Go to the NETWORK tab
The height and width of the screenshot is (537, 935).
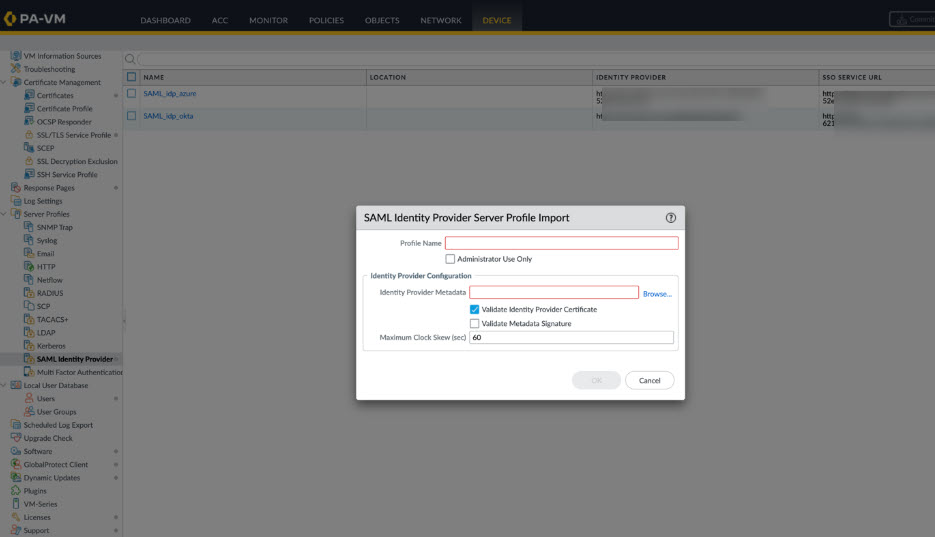[x=441, y=20]
